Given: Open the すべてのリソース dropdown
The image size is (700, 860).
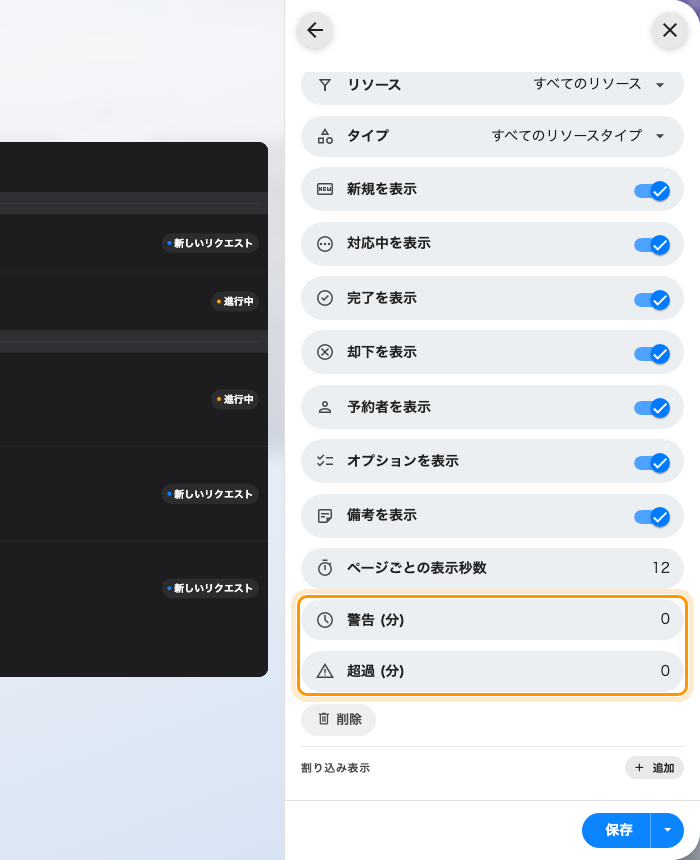Looking at the screenshot, I should tap(599, 84).
